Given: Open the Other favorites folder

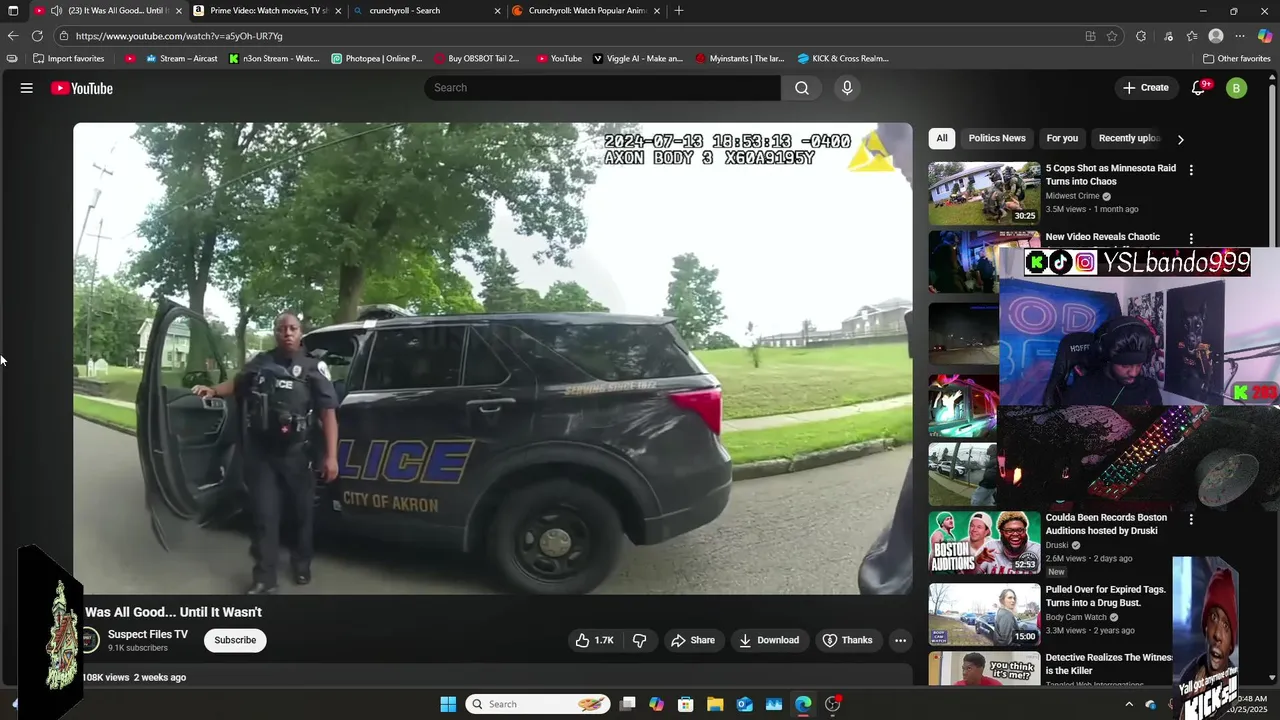Looking at the screenshot, I should [1236, 58].
